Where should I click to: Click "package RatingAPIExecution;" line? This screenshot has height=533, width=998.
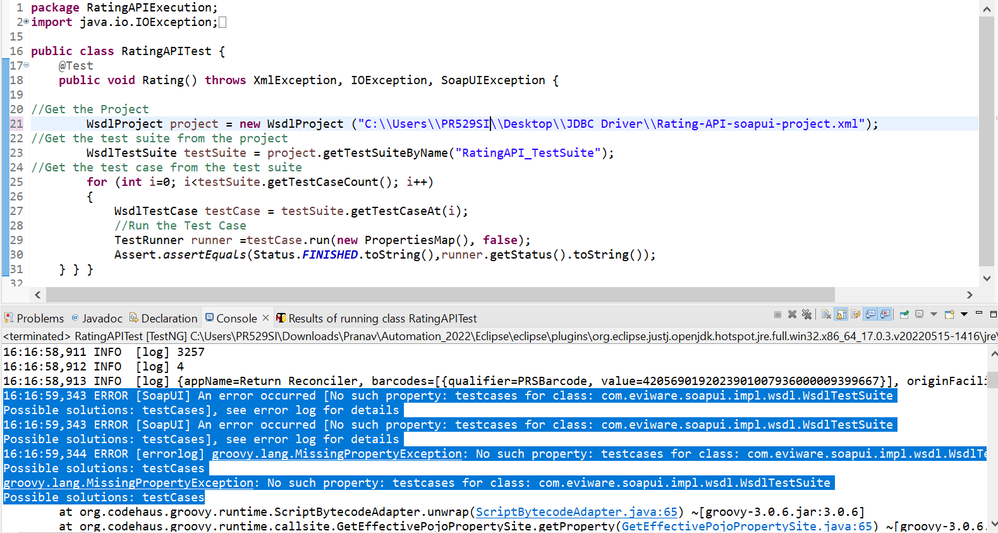click(x=124, y=8)
